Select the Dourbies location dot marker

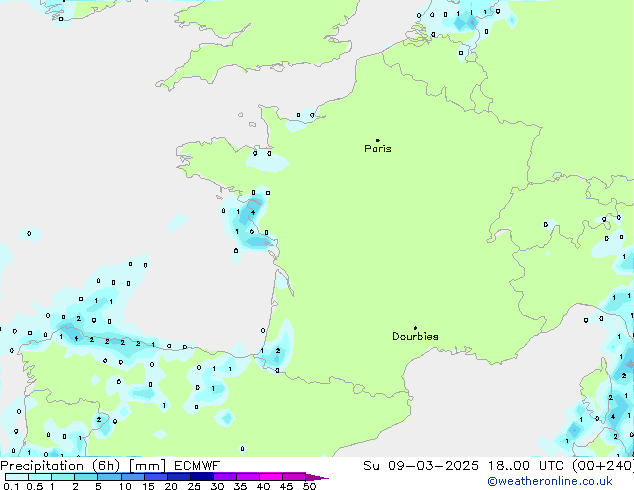coord(415,328)
